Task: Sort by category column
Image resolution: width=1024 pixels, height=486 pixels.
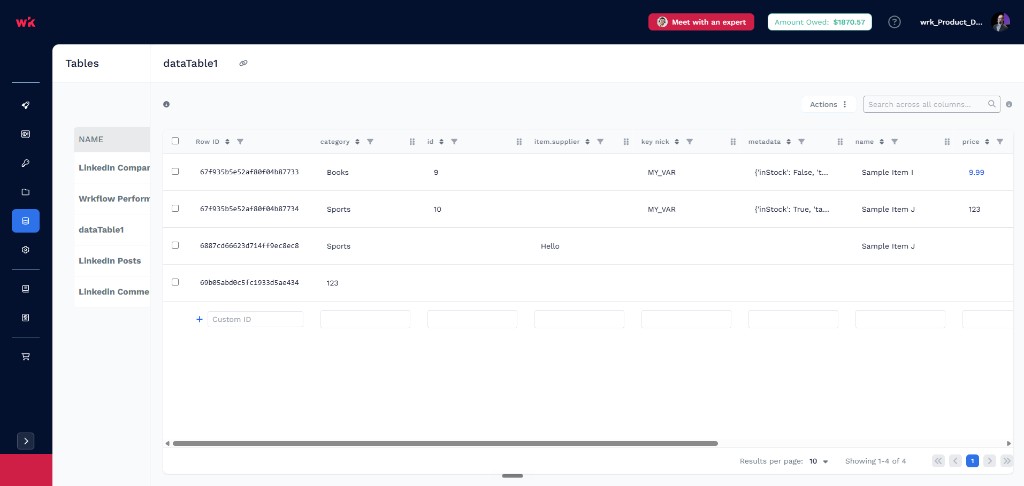Action: (x=357, y=142)
